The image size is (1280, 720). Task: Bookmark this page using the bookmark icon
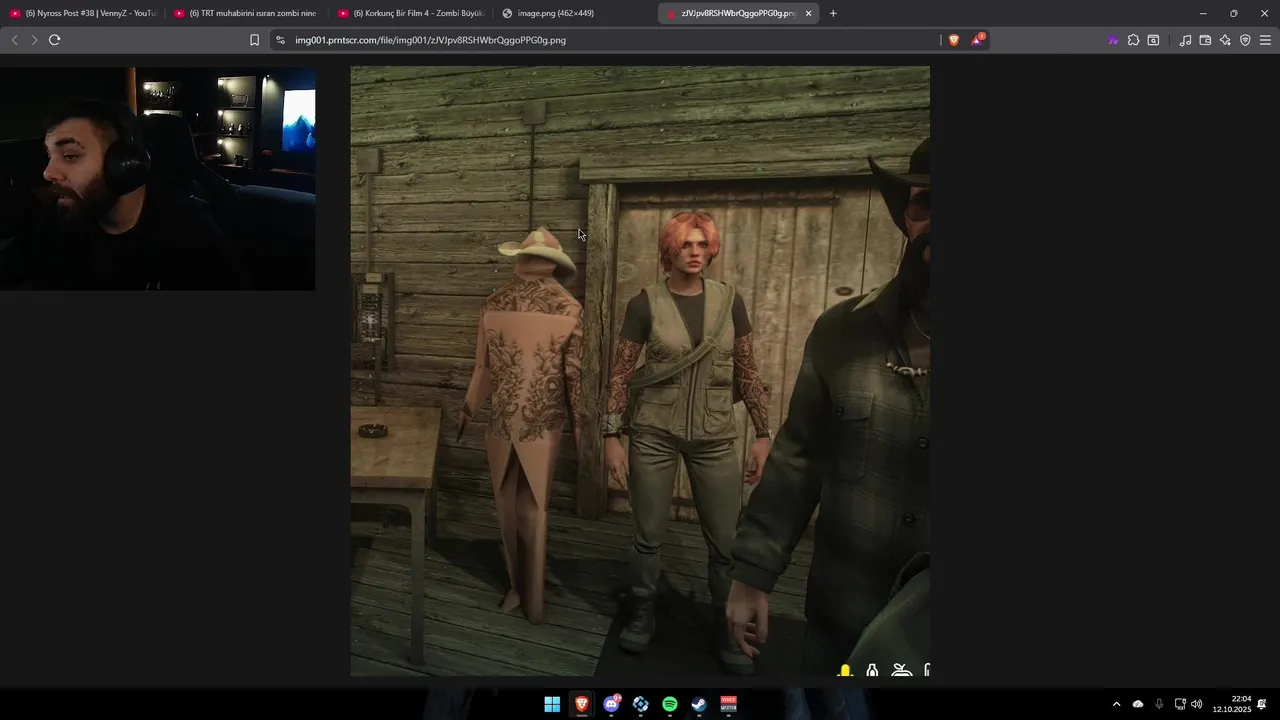254,40
